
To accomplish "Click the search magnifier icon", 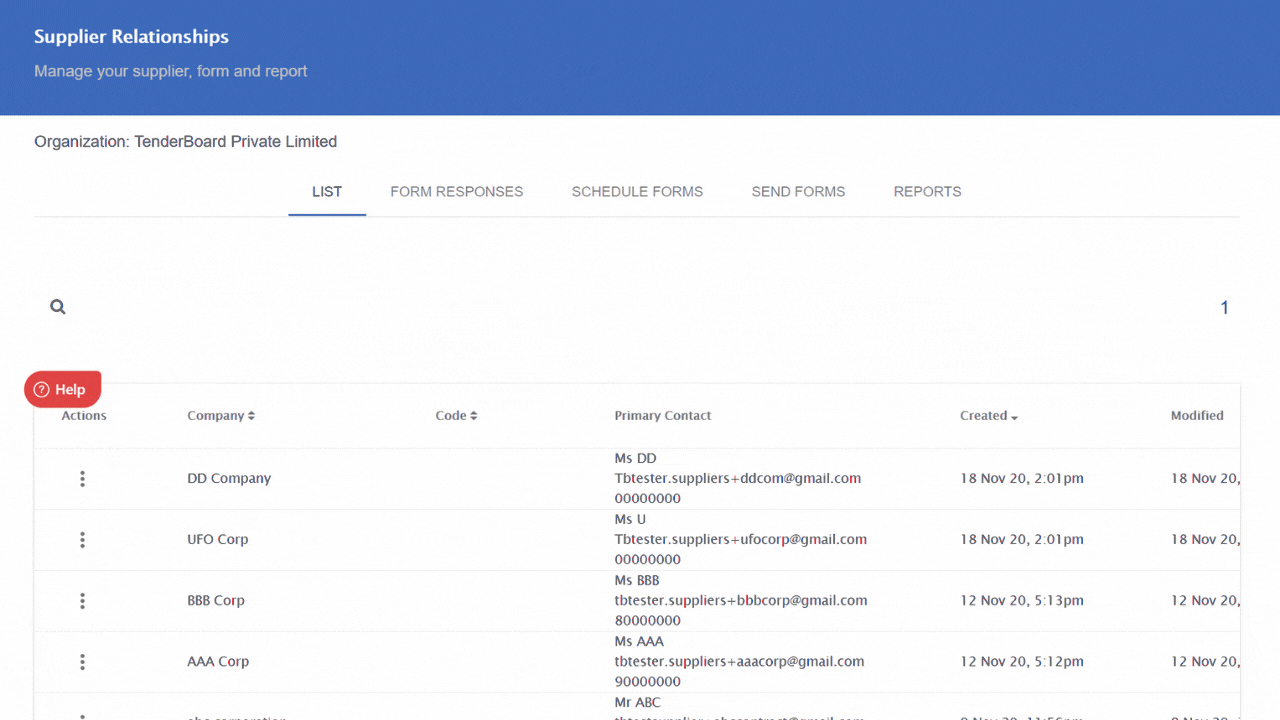I will point(58,307).
